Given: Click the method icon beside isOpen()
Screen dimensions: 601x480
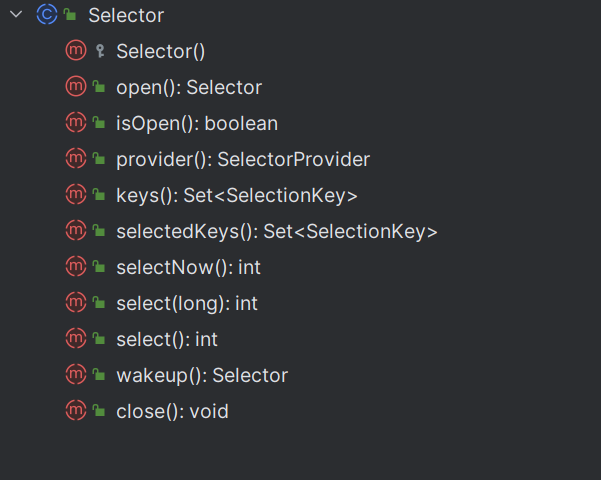Looking at the screenshot, I should [75, 123].
